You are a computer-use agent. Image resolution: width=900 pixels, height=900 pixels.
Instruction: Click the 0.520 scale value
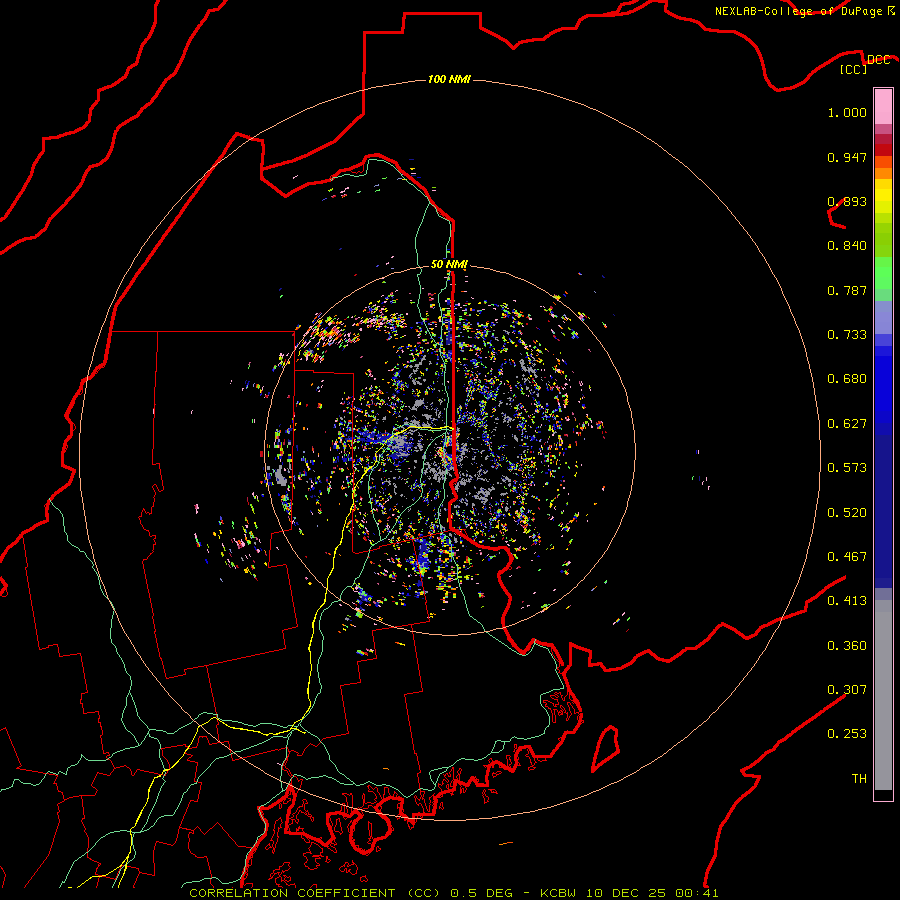(847, 513)
